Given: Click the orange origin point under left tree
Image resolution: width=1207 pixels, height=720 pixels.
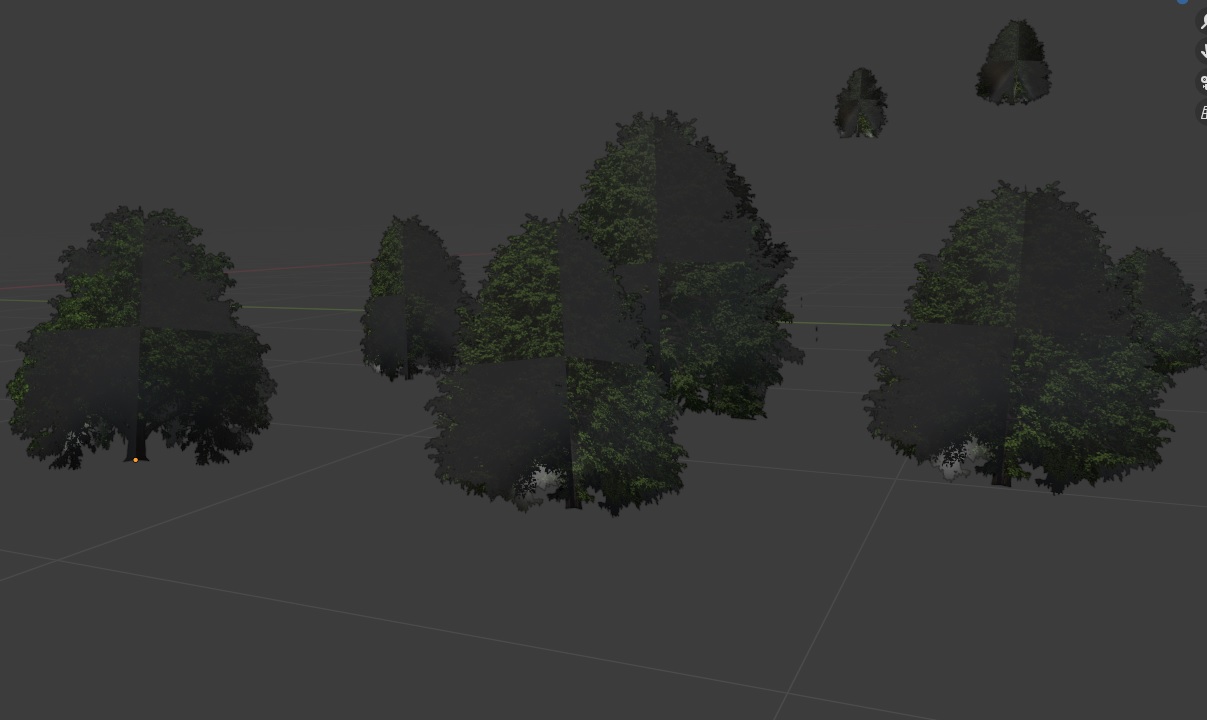Looking at the screenshot, I should click(x=136, y=460).
